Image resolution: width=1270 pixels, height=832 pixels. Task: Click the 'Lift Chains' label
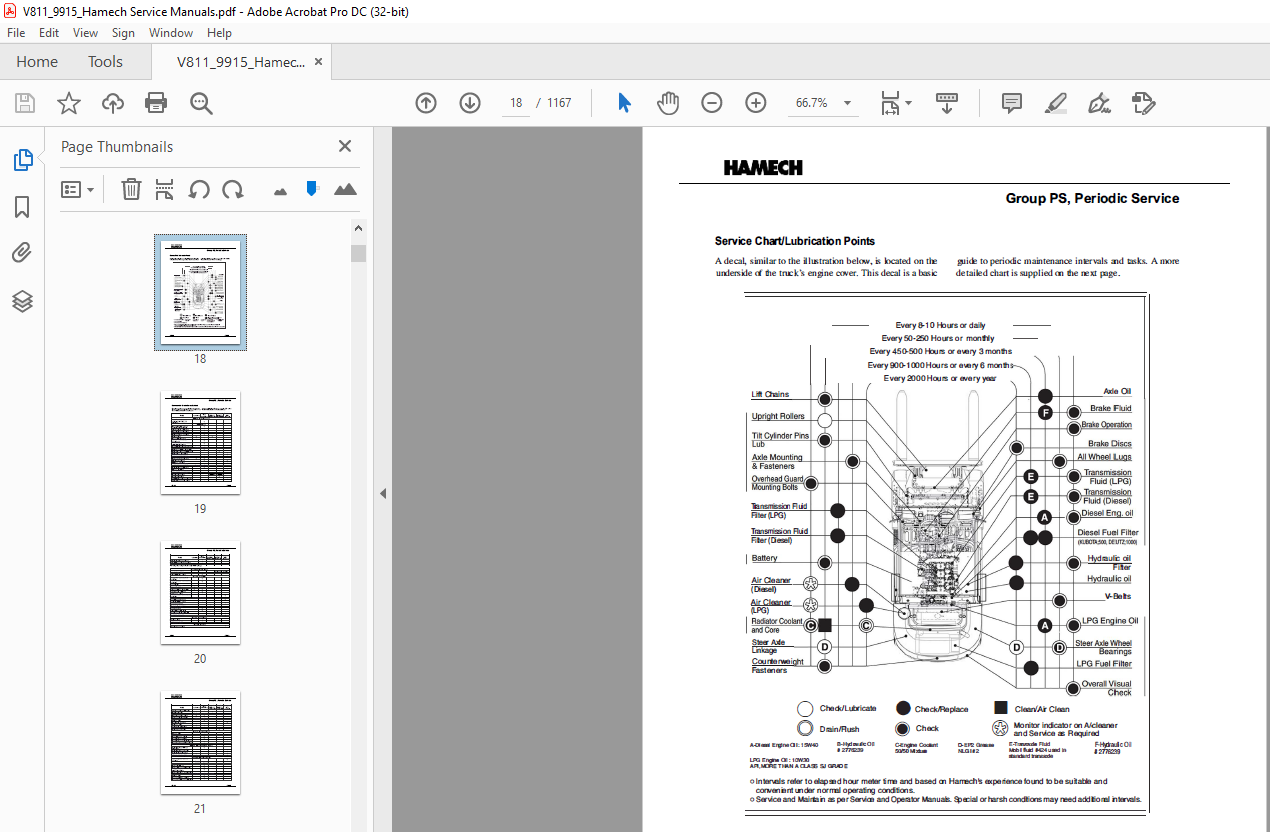tap(770, 394)
